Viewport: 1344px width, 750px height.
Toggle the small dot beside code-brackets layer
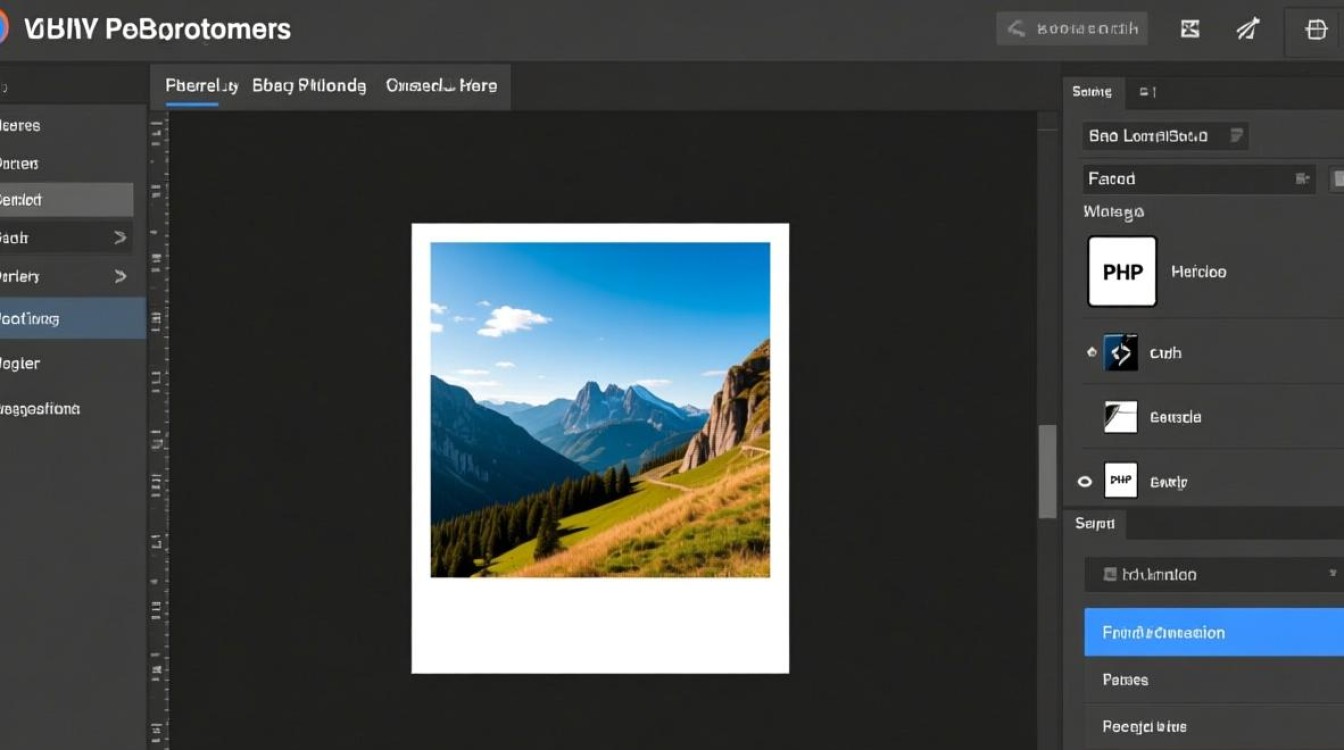1091,353
